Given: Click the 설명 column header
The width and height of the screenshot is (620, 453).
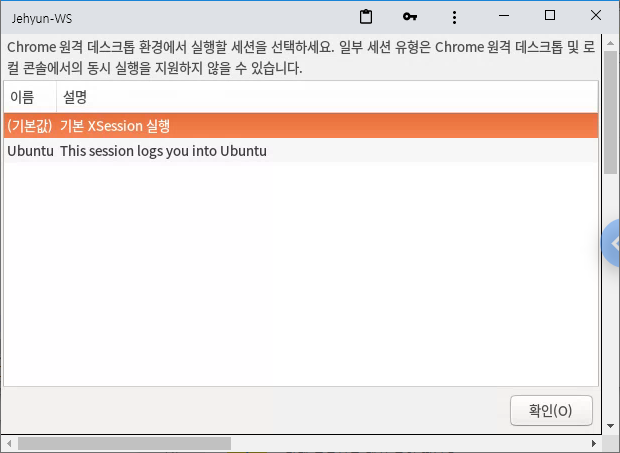Looking at the screenshot, I should [x=327, y=97].
